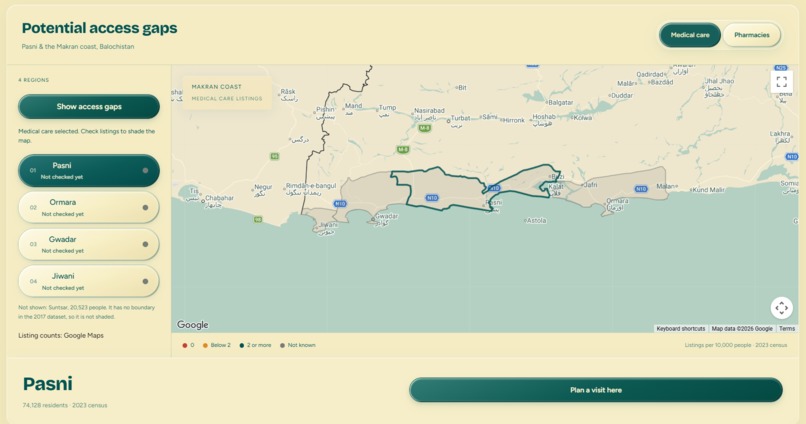Click the red 0 legend swatch
This screenshot has height=424, width=806.
point(185,345)
